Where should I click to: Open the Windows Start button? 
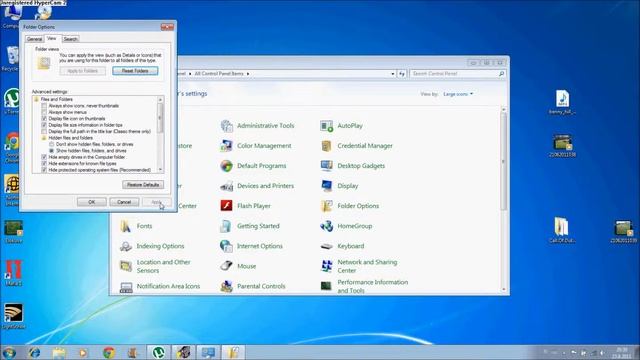point(9,352)
